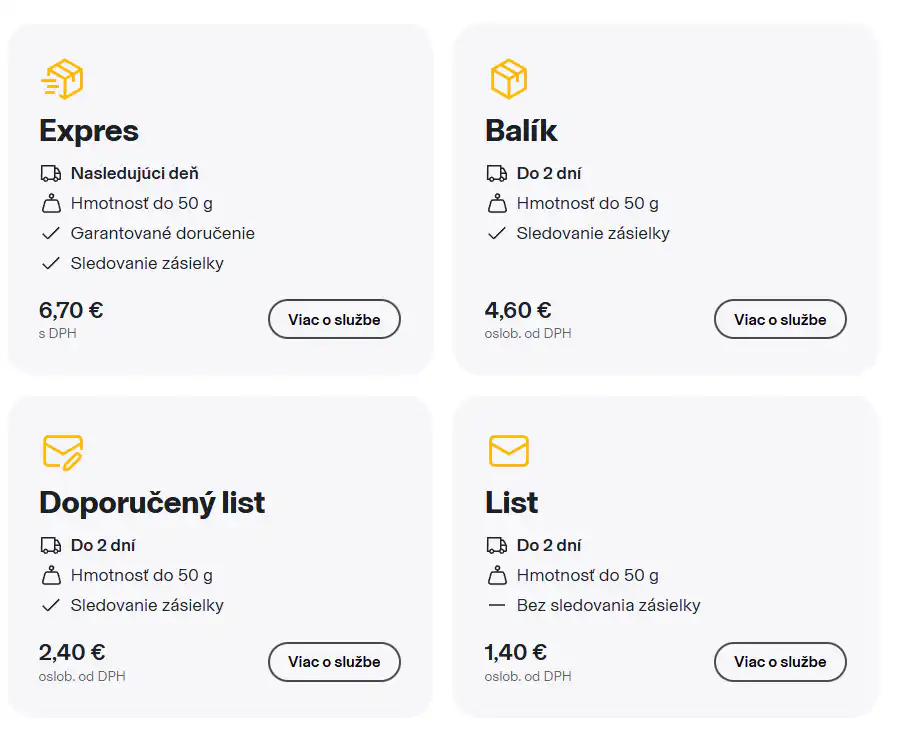Screen dimensions: 898x746
Task: Open Viac o službe for Doporučený list
Action: click(x=334, y=662)
